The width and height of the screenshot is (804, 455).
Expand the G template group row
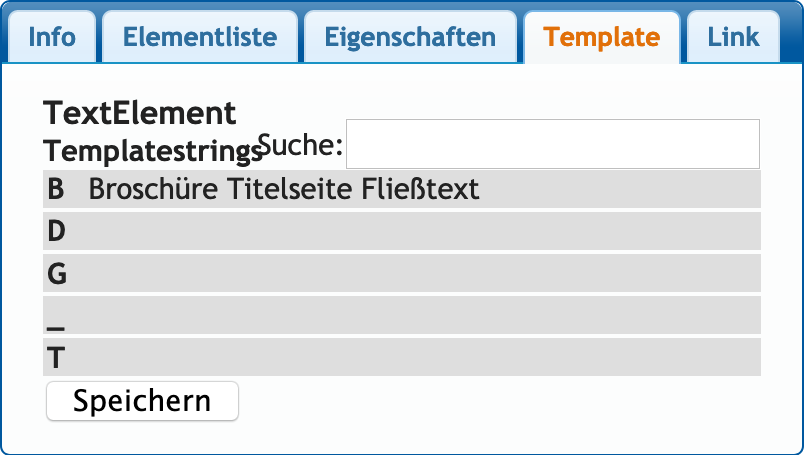[x=402, y=273]
